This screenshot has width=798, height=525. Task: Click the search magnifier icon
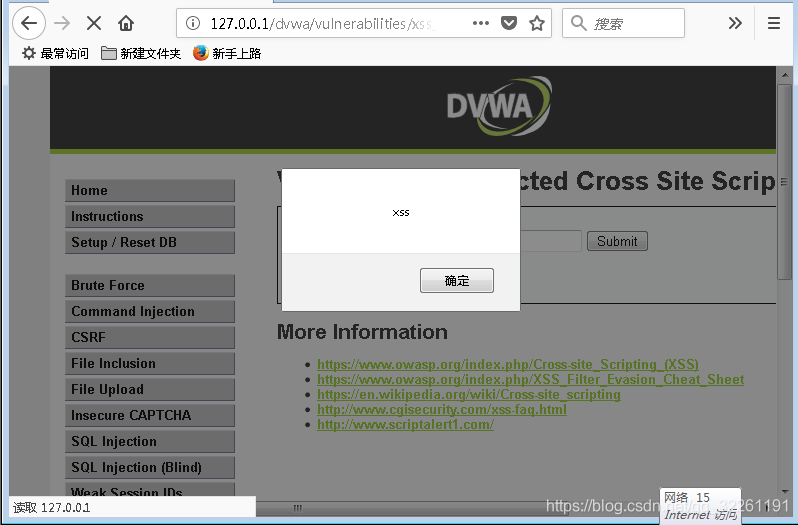(579, 23)
